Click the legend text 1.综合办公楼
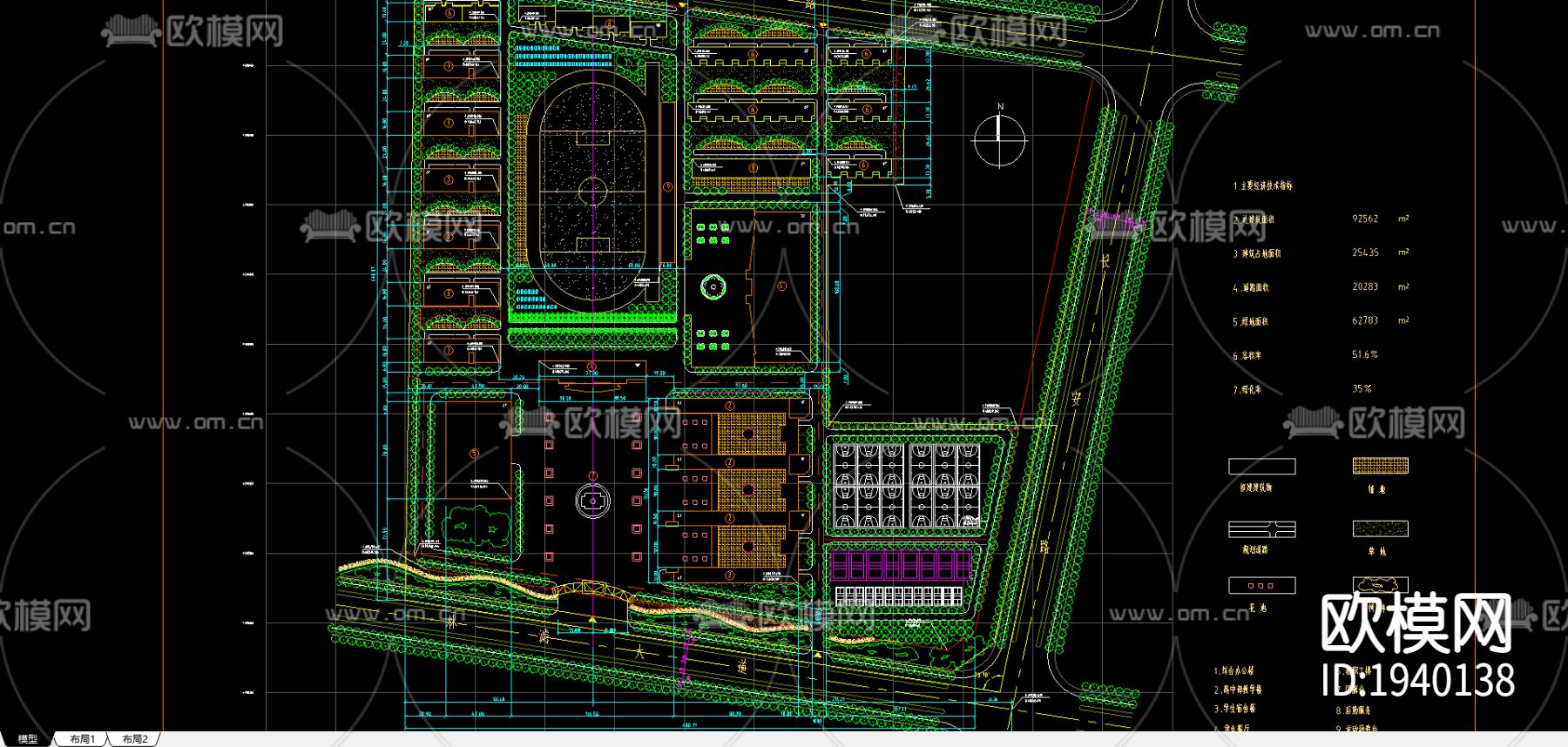Screen dimensions: 1568x747 click(x=1233, y=671)
